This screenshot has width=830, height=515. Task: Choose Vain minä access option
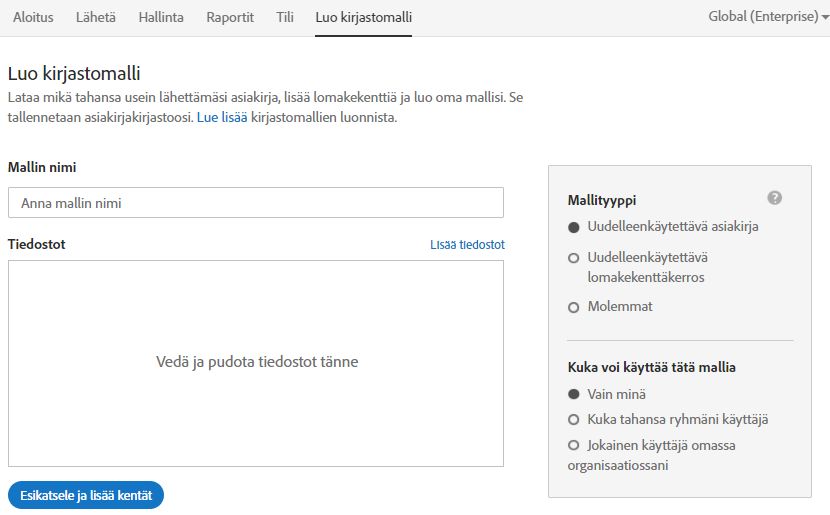coord(573,394)
